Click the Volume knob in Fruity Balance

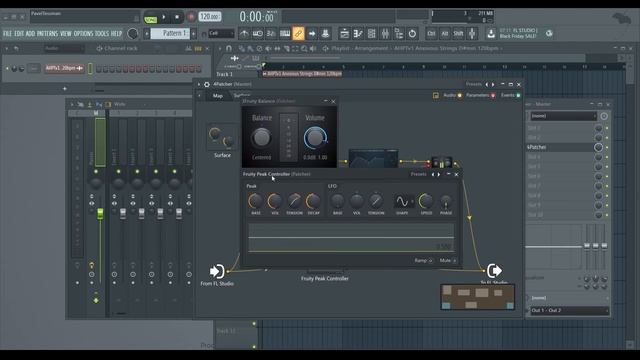(315, 138)
